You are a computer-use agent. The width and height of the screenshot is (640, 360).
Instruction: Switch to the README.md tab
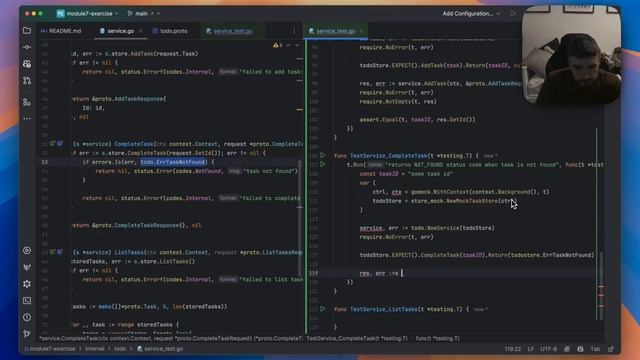coord(61,31)
